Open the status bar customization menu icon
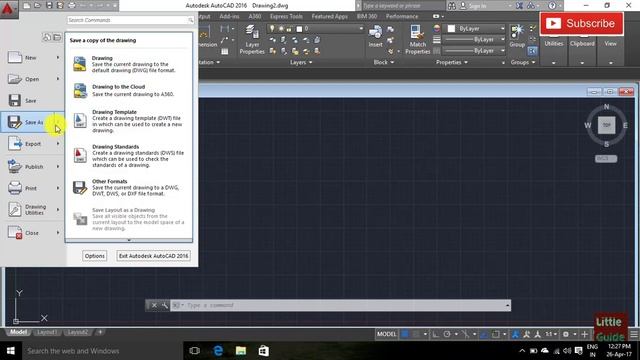 pyautogui.click(x=634, y=334)
